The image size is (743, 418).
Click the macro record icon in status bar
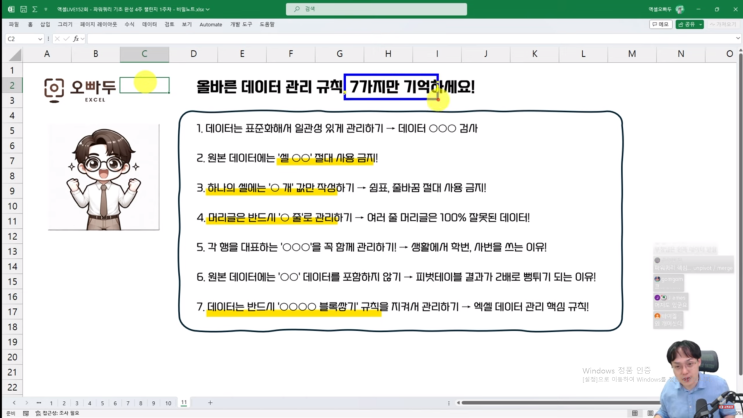26,413
